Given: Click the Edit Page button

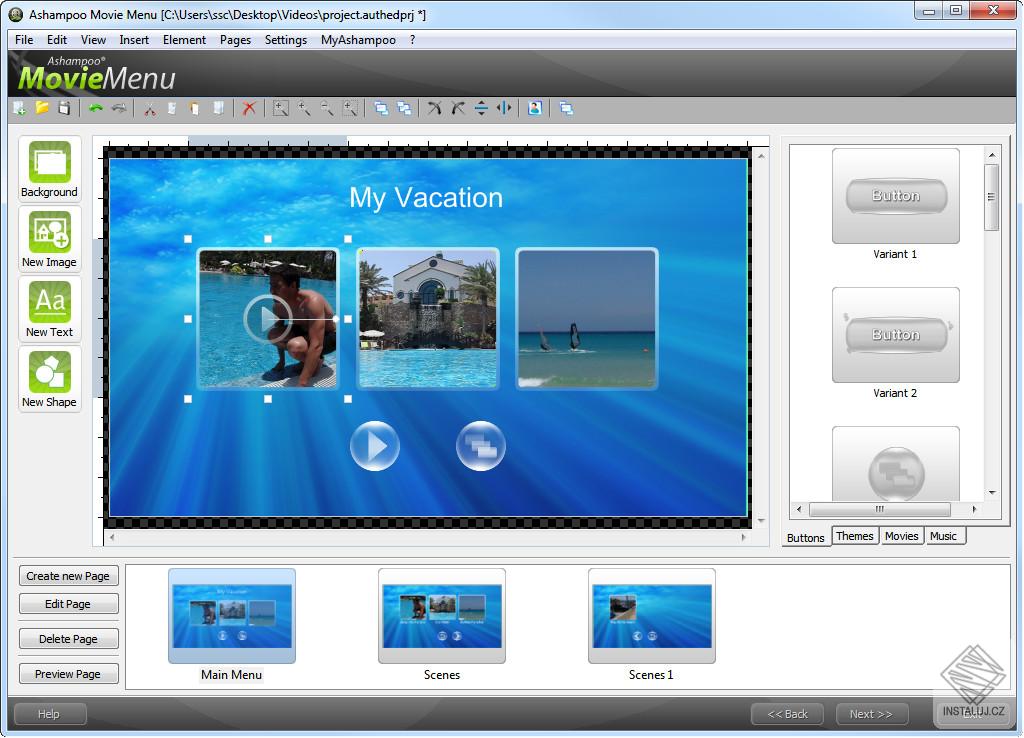Looking at the screenshot, I should pyautogui.click(x=68, y=604).
